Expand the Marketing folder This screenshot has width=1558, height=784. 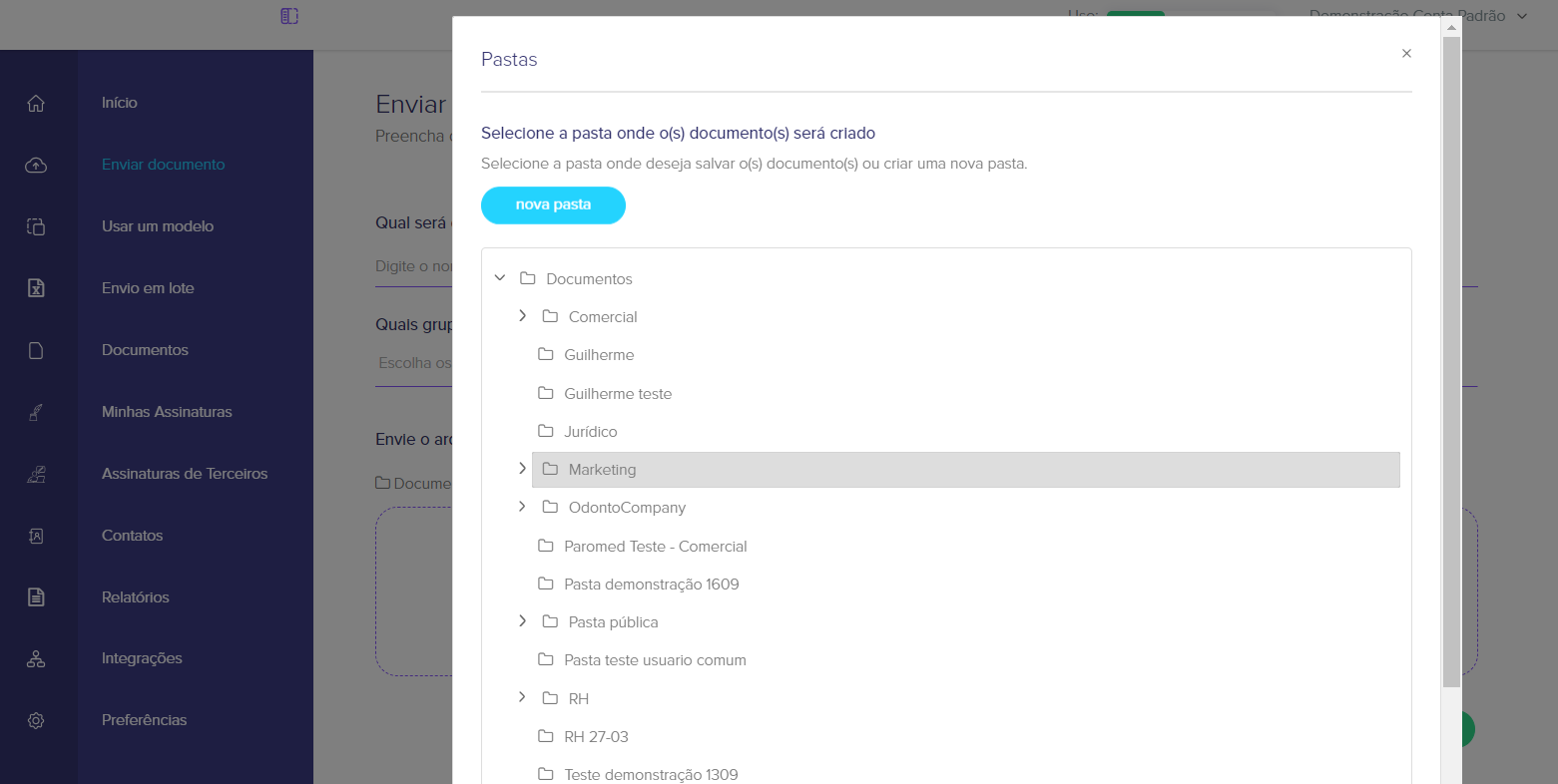point(522,468)
